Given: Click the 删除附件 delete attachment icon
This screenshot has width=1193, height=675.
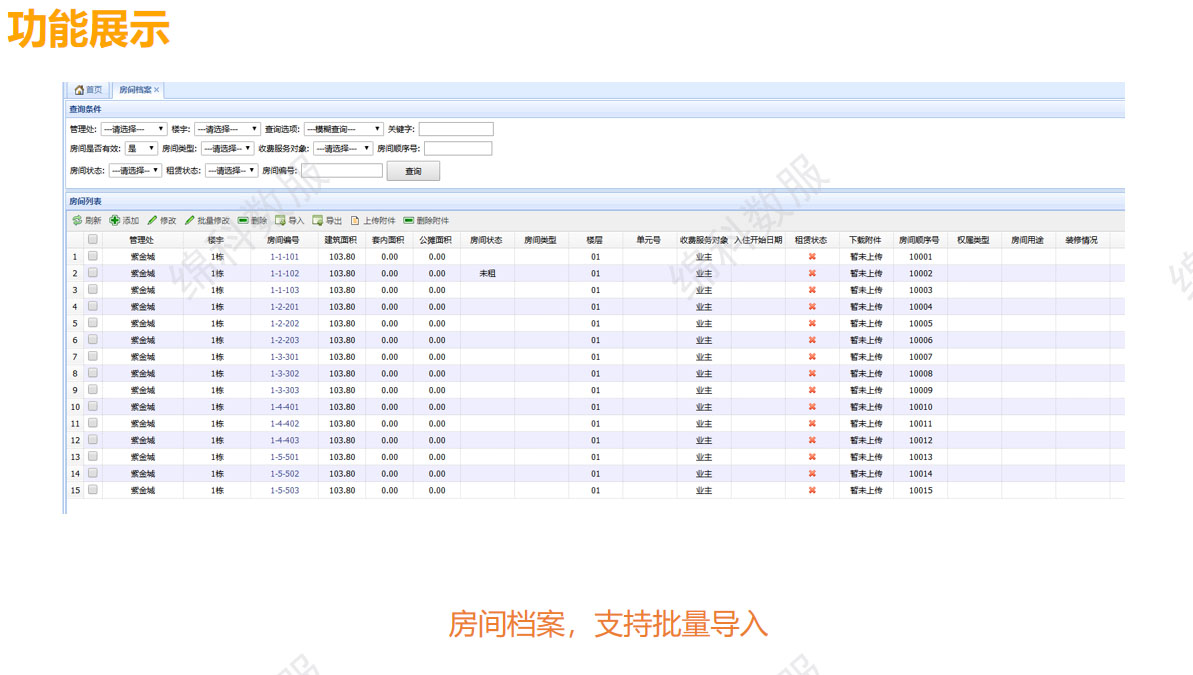Looking at the screenshot, I should [x=409, y=221].
